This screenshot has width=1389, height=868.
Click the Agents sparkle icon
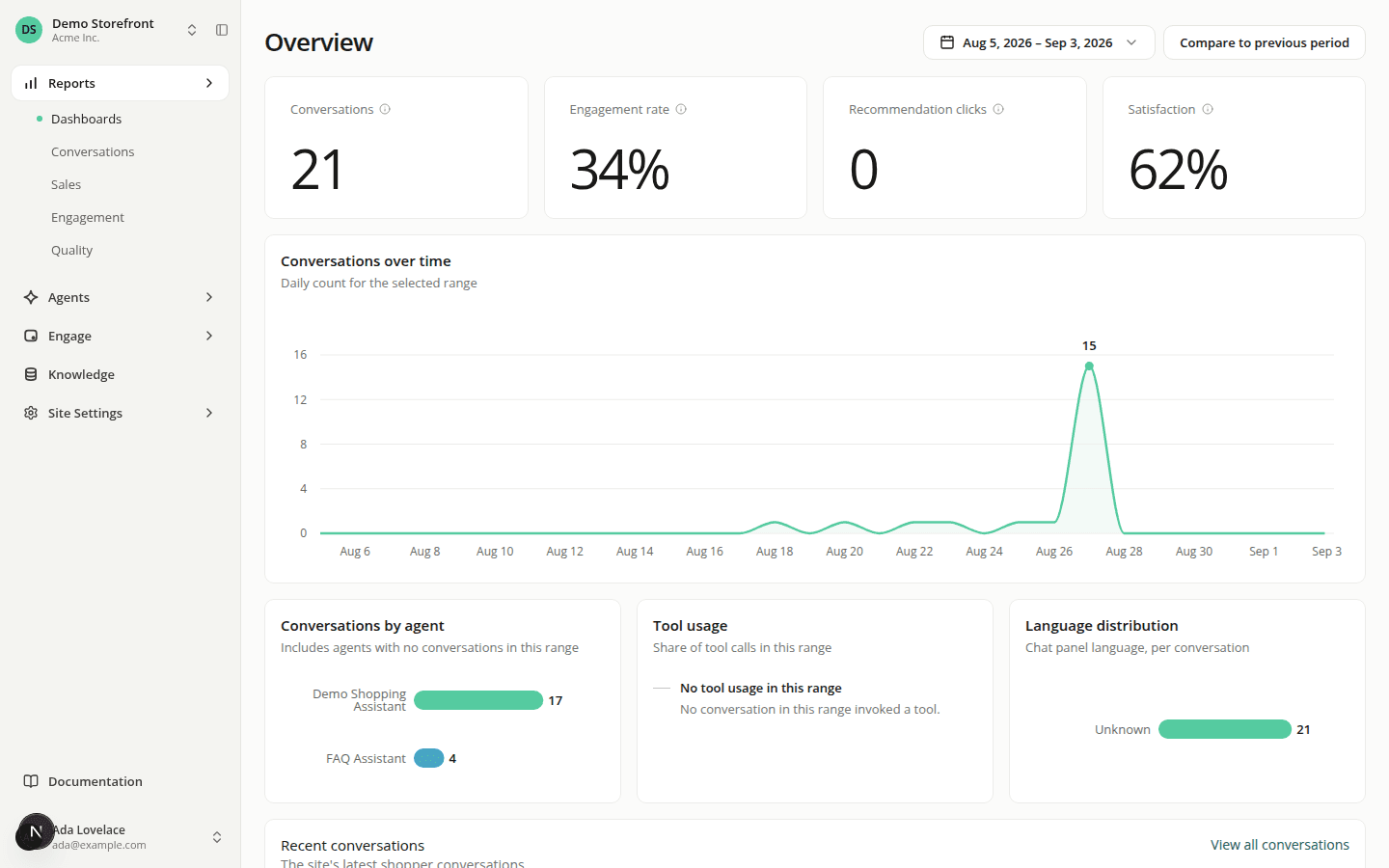point(31,297)
